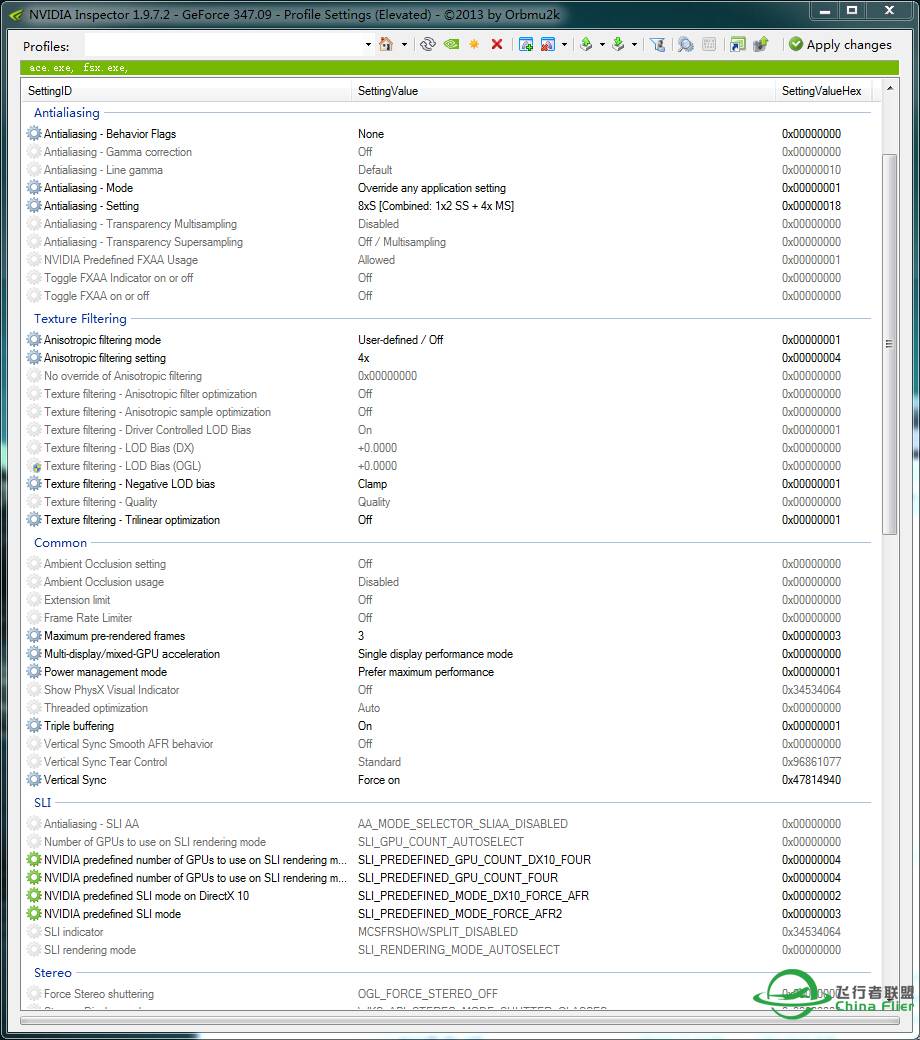The width and height of the screenshot is (920, 1040).
Task: Open the import profiles dropdown arrow
Action: click(x=634, y=45)
